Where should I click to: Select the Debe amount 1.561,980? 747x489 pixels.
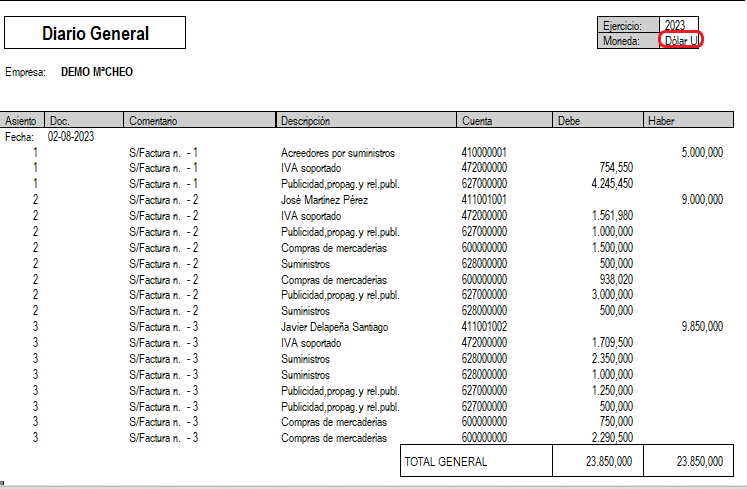click(x=613, y=216)
